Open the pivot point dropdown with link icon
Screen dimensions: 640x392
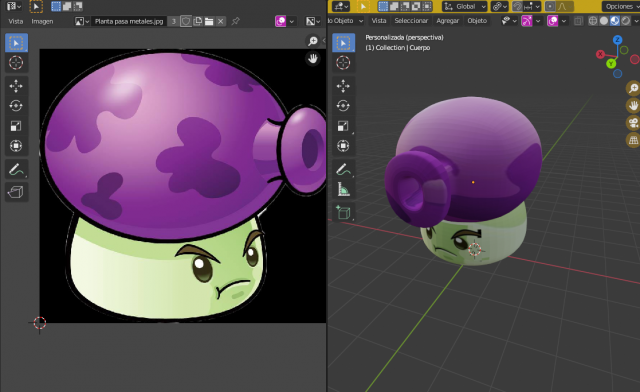[x=500, y=6]
